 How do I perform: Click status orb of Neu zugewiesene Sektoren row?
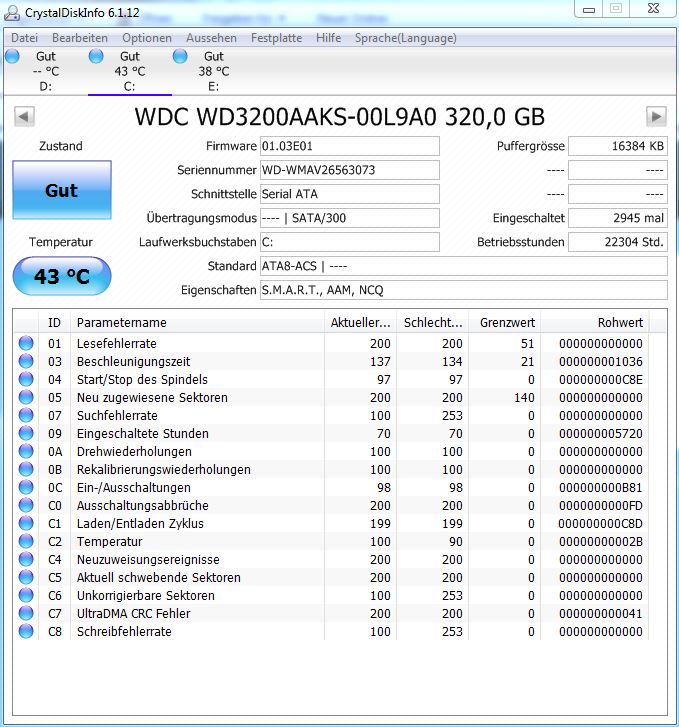click(x=26, y=397)
